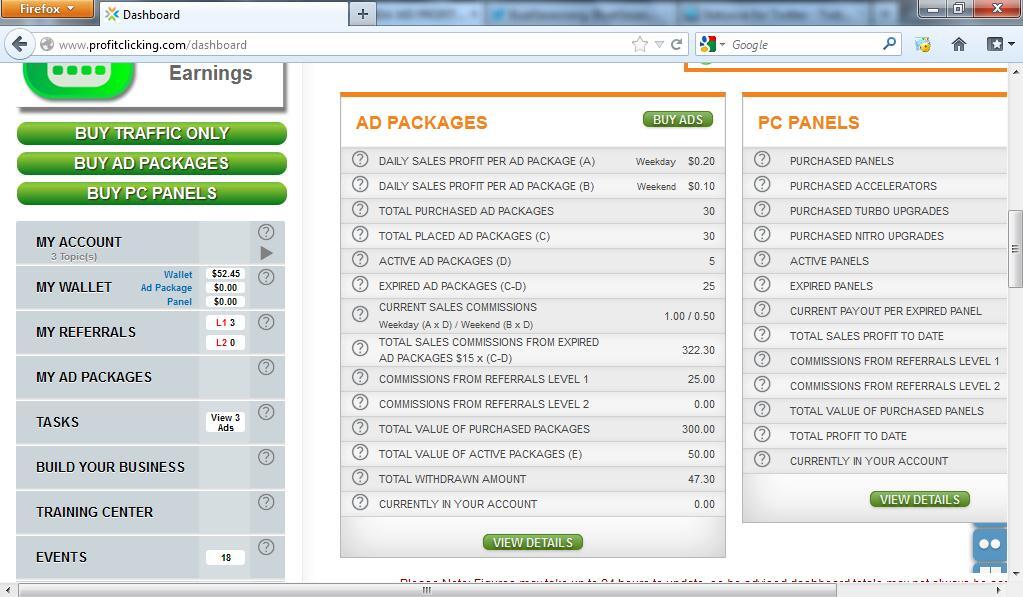This screenshot has width=1023, height=597.
Task: Open help for Purchased Panels row
Action: [762, 159]
